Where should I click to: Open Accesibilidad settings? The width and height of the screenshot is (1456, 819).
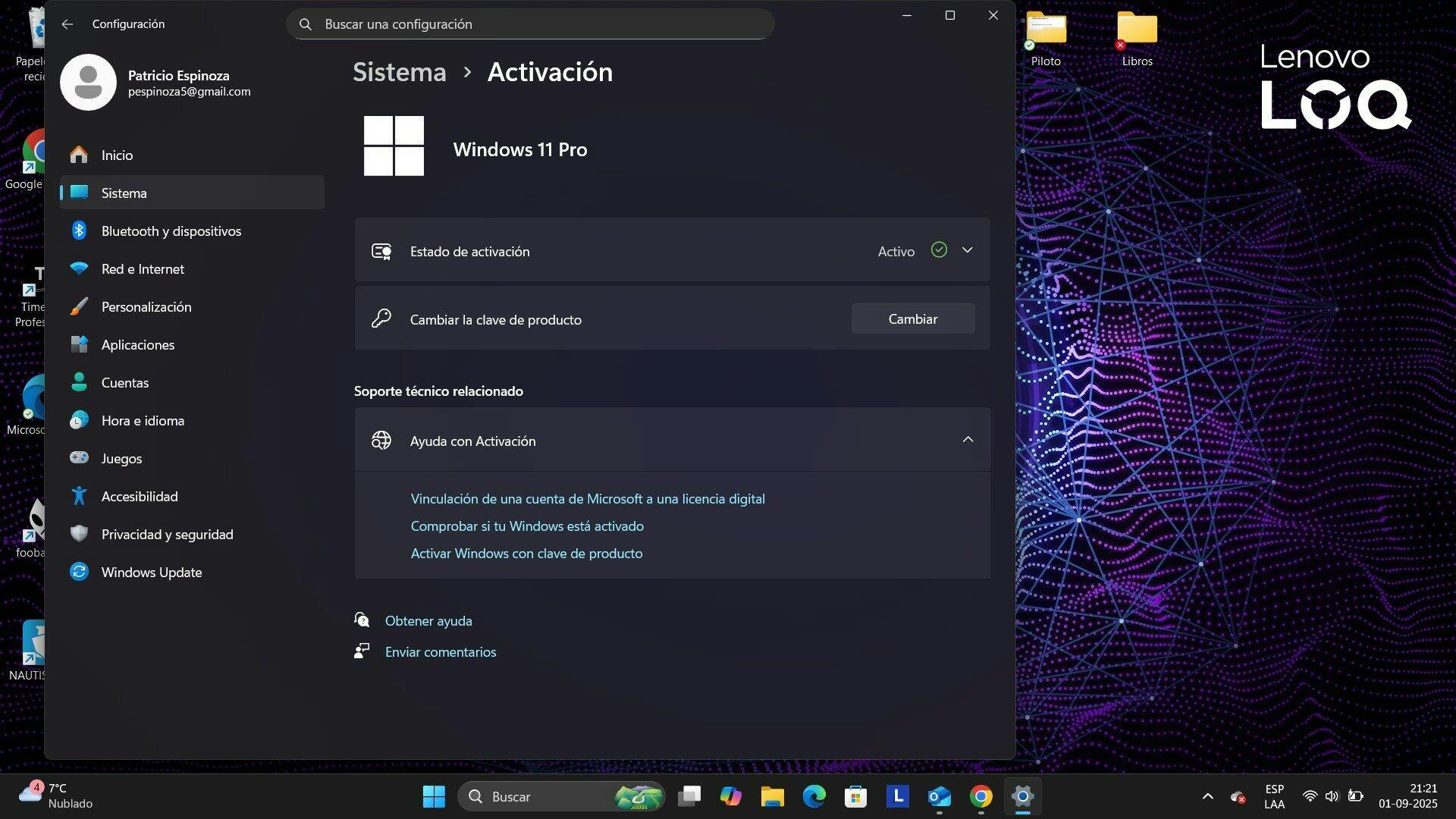coord(192,496)
